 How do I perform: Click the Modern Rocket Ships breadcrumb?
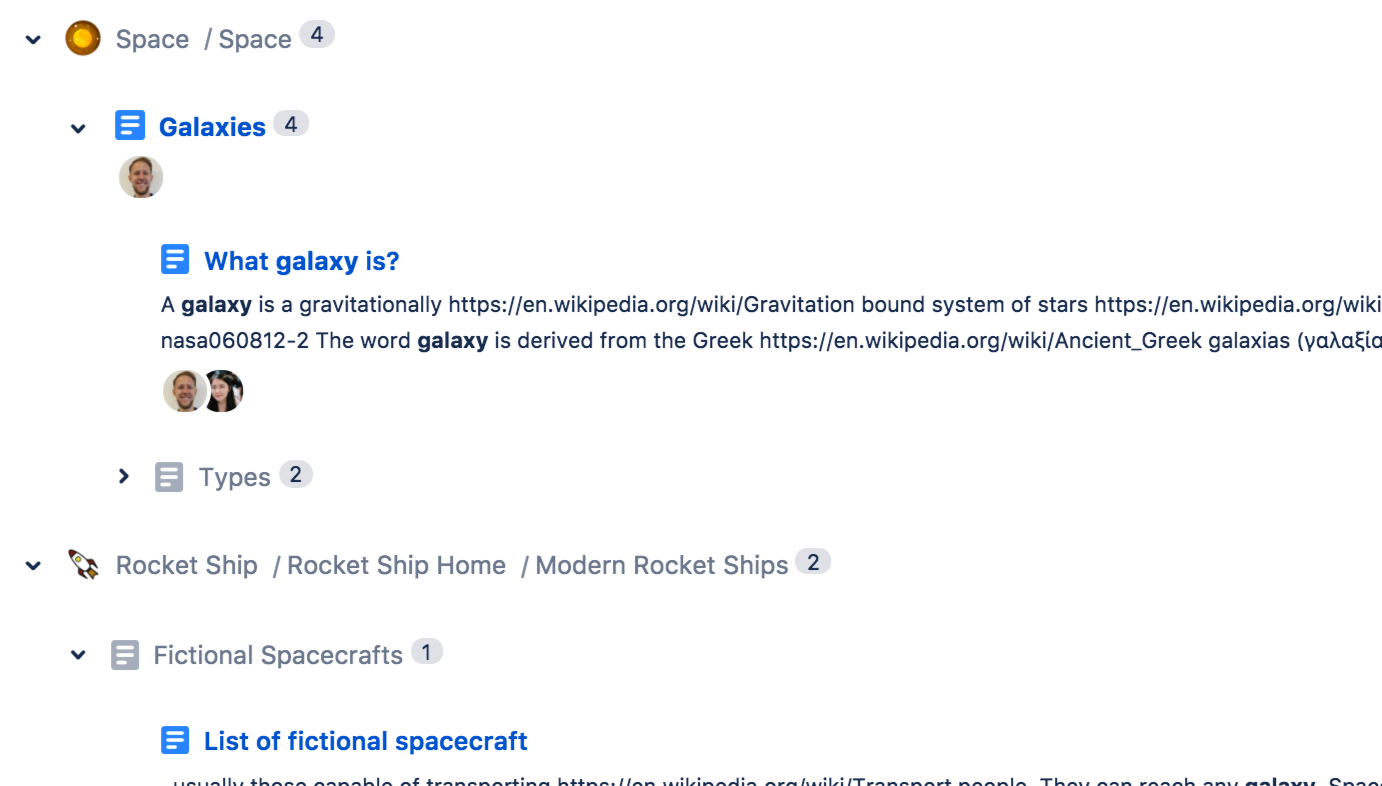coord(661,564)
